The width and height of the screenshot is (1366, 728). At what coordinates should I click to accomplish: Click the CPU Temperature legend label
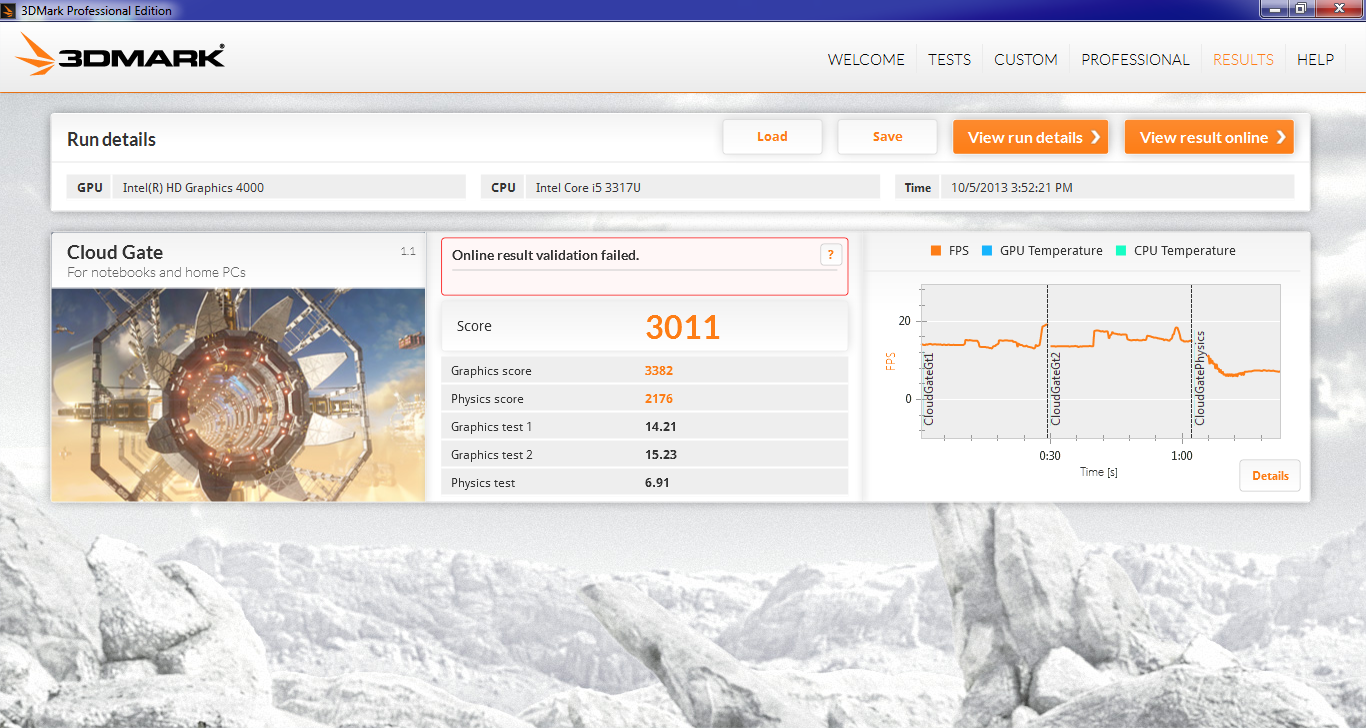(1185, 251)
